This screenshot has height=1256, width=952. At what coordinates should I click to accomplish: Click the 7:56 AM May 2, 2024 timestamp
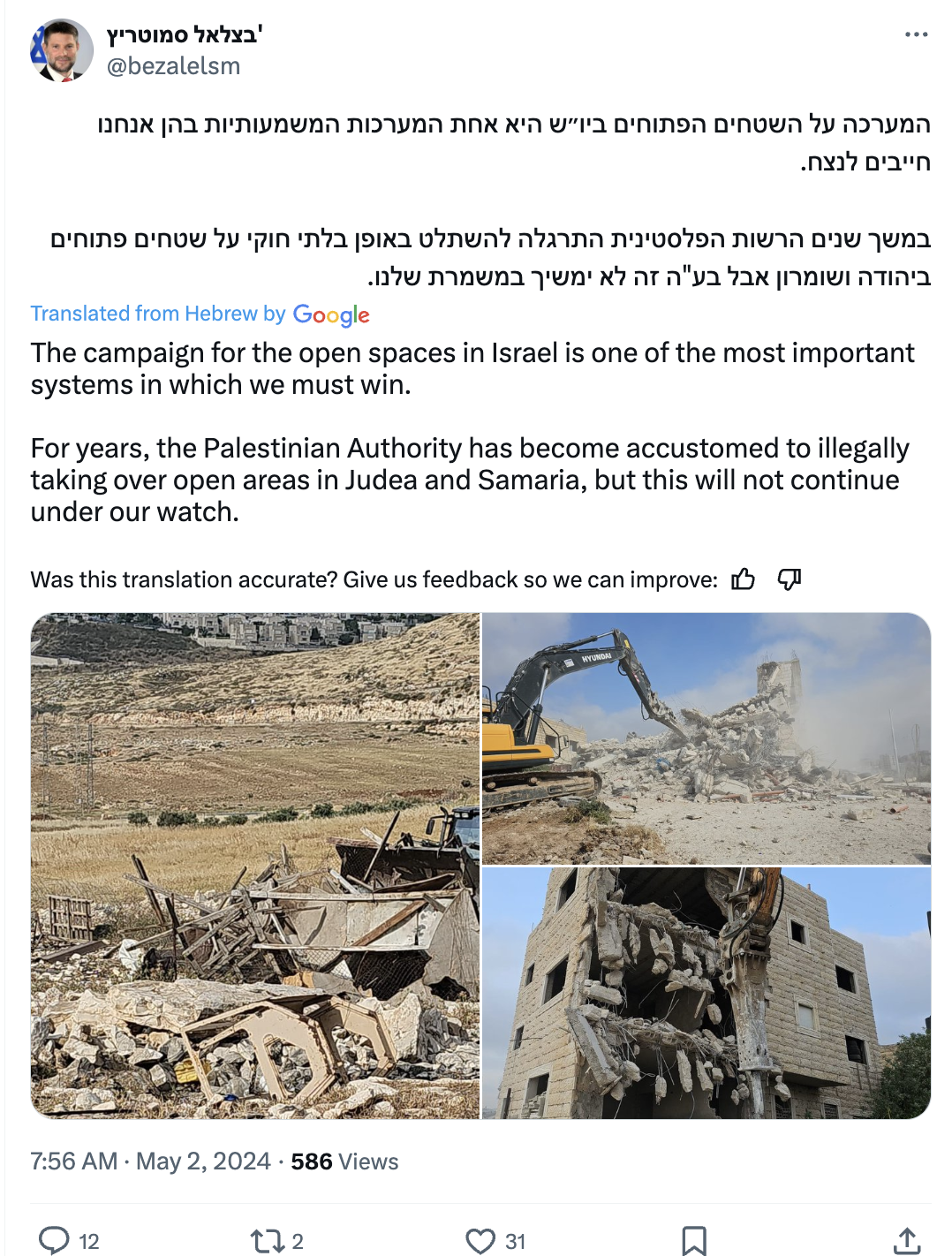click(x=150, y=1161)
